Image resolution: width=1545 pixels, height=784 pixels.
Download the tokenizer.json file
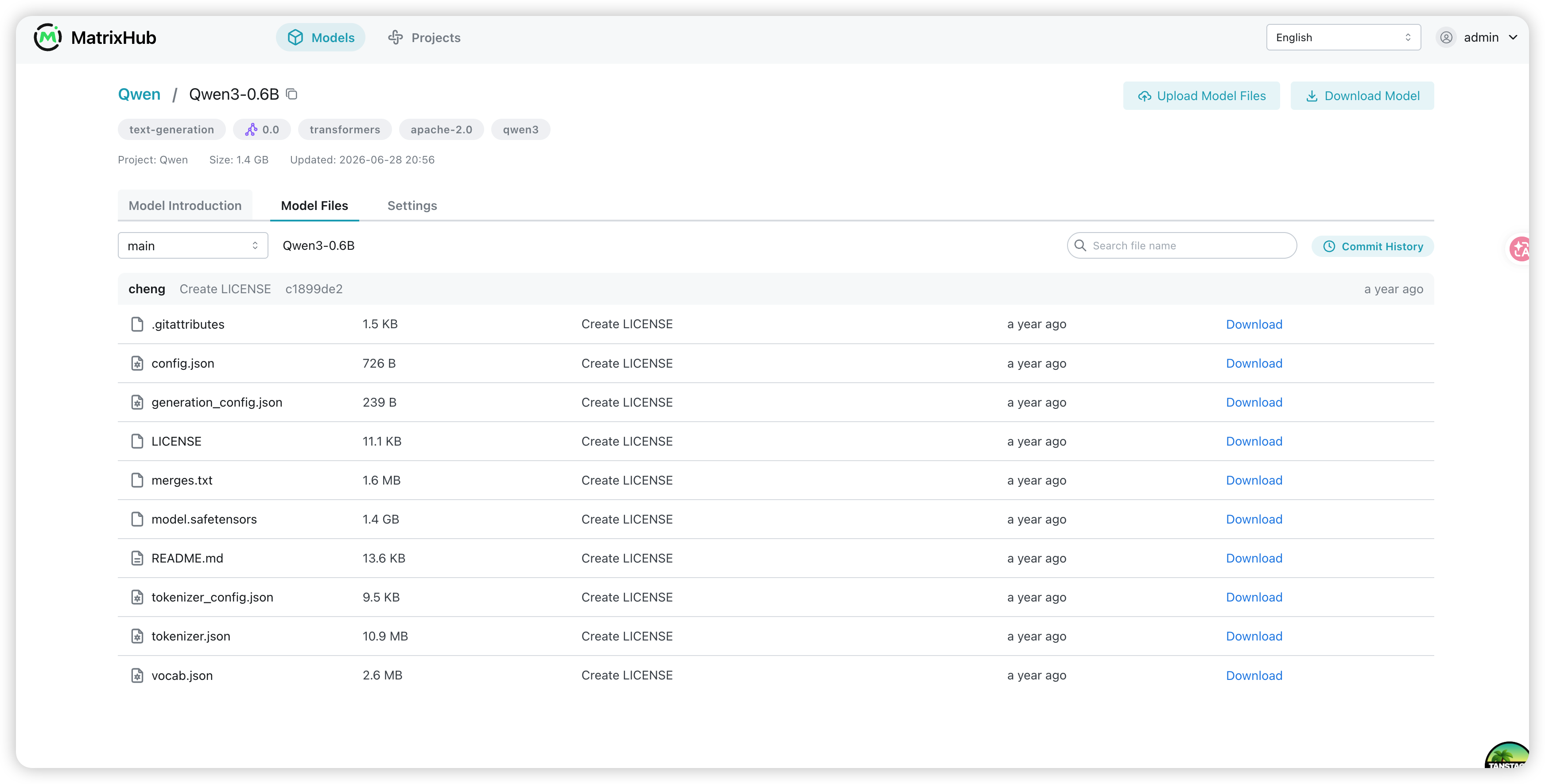1254,636
